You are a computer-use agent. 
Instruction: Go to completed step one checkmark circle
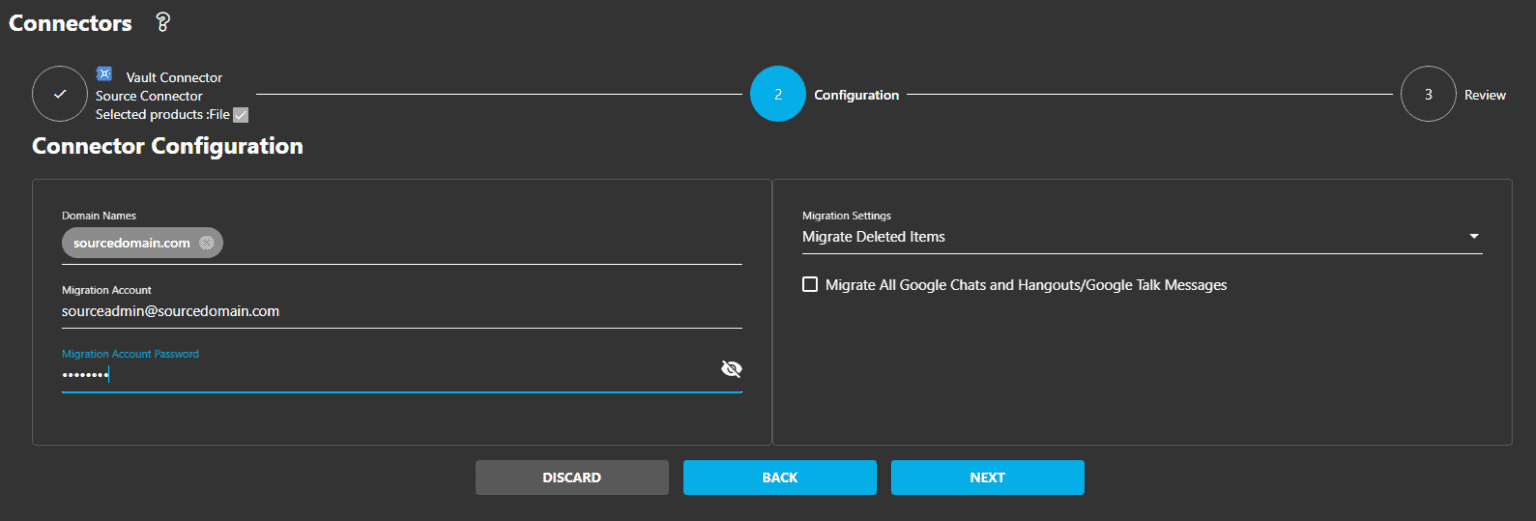(x=60, y=94)
